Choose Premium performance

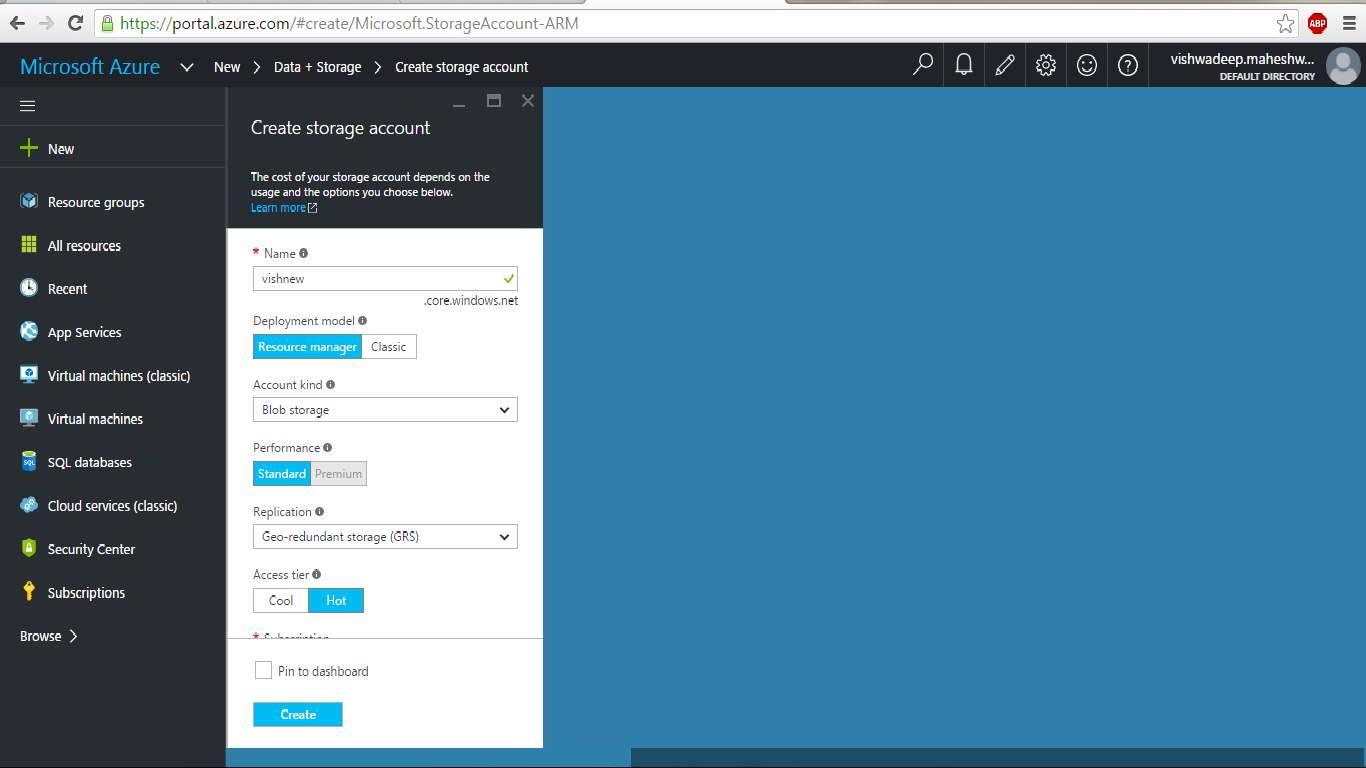pos(339,474)
